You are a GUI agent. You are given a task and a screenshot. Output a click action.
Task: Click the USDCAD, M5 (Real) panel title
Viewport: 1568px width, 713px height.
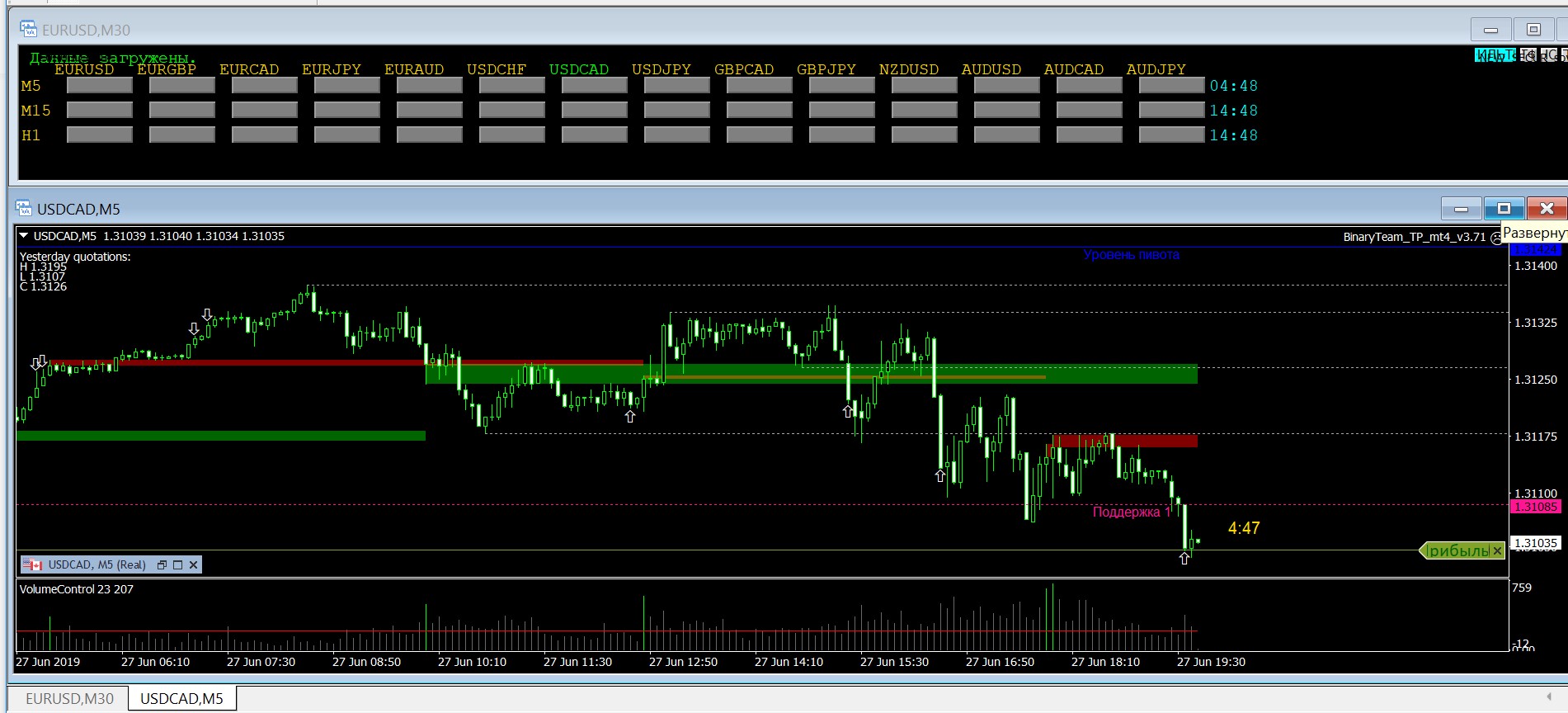97,564
